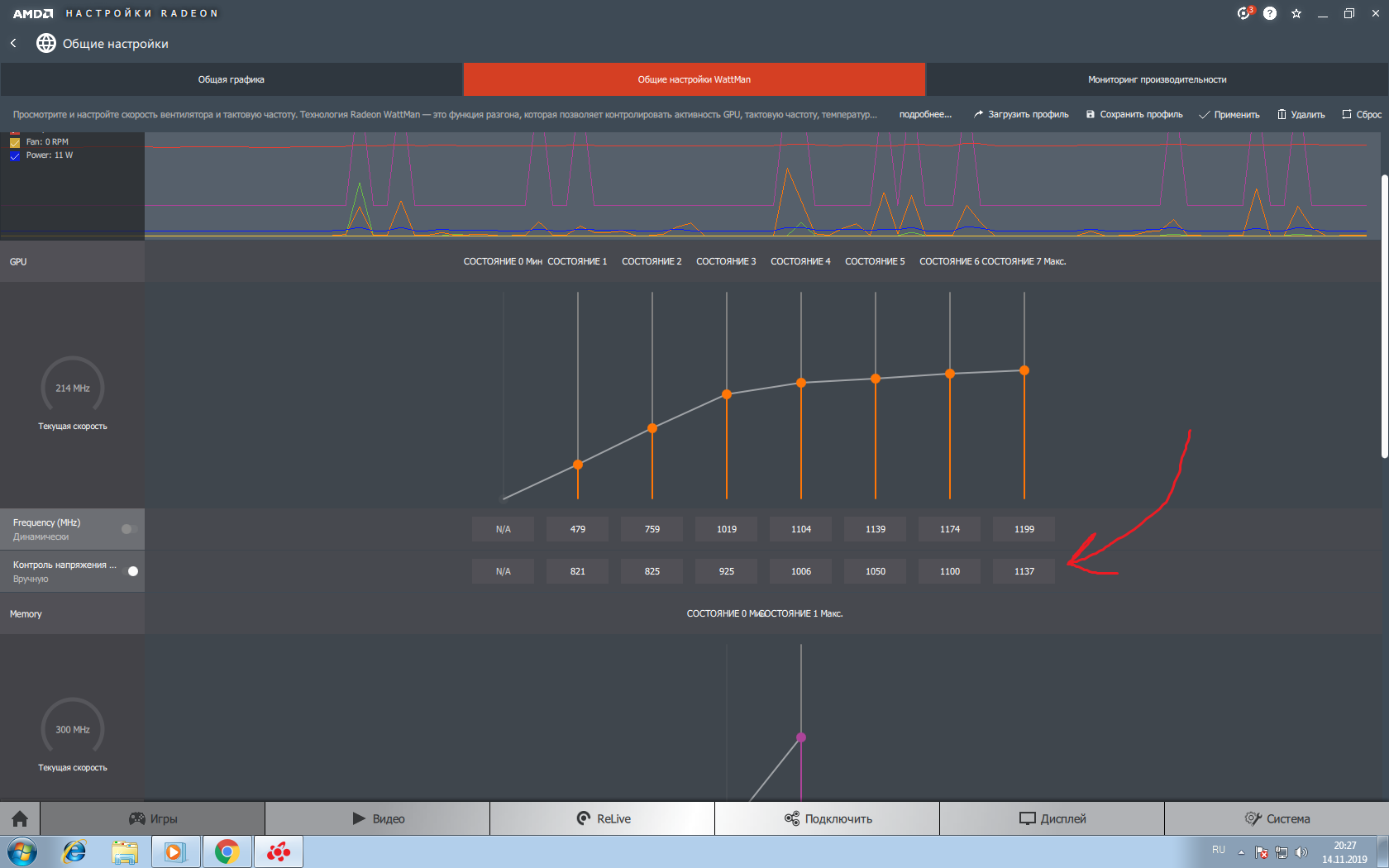This screenshot has height=868, width=1389.
Task: Click the voltage field showing 1137
Action: 1024,571
